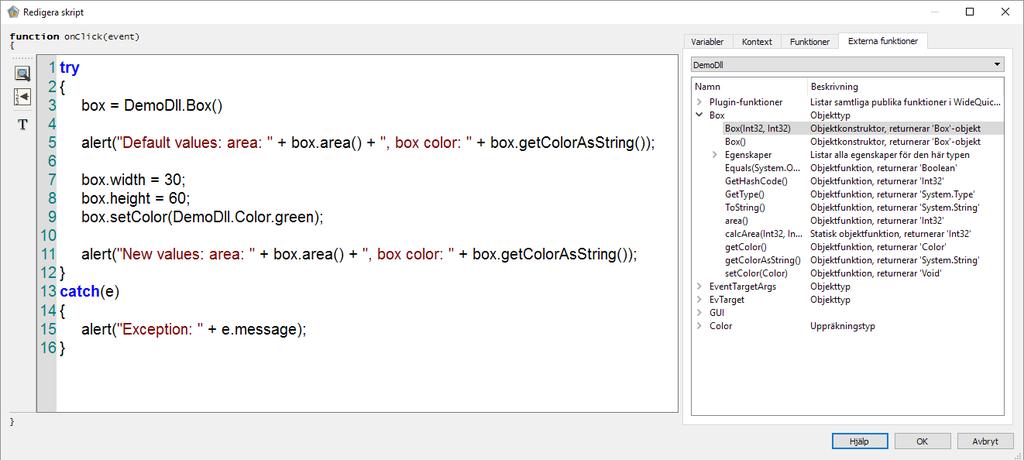Select the Box(Int32, Int32) constructor row

[847, 129]
